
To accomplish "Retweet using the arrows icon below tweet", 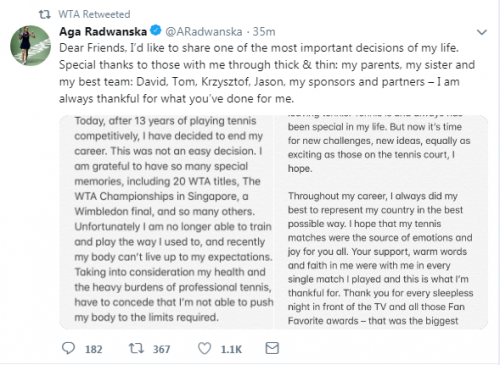I will [x=136, y=349].
